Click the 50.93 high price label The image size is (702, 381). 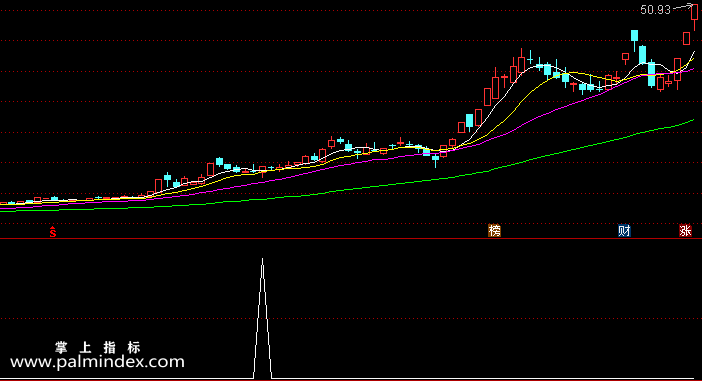point(655,10)
